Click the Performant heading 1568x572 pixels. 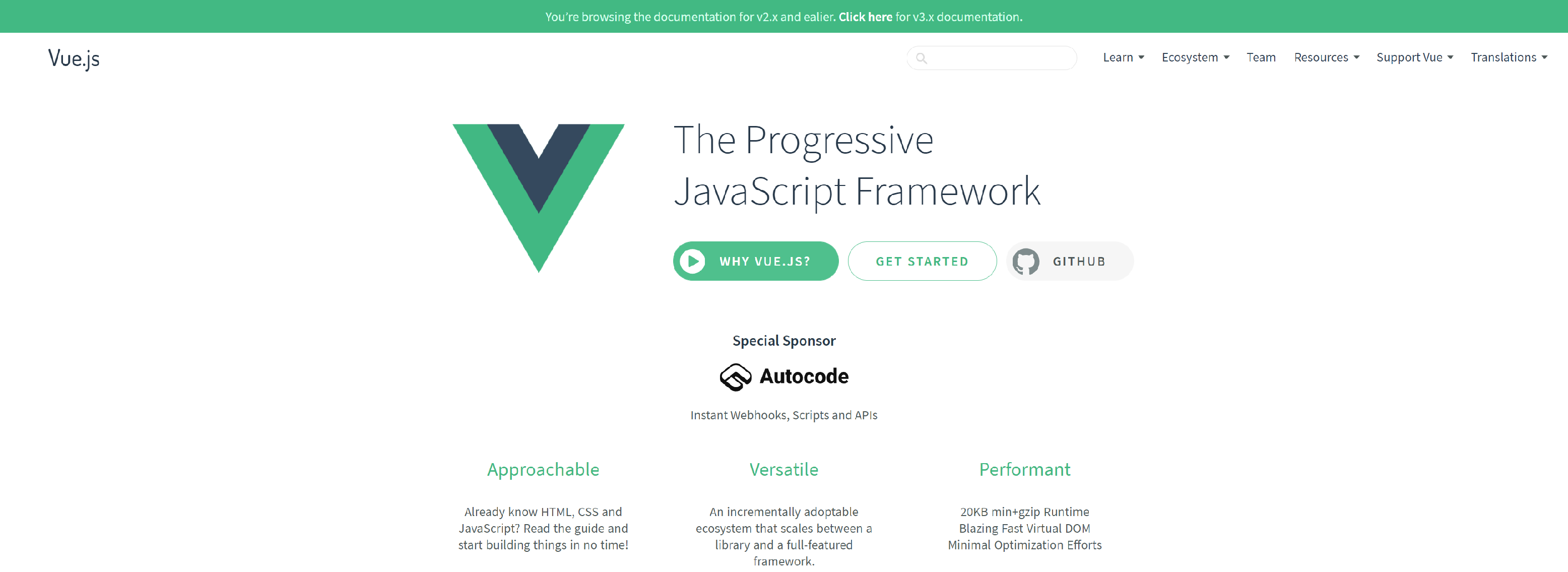(x=1024, y=470)
